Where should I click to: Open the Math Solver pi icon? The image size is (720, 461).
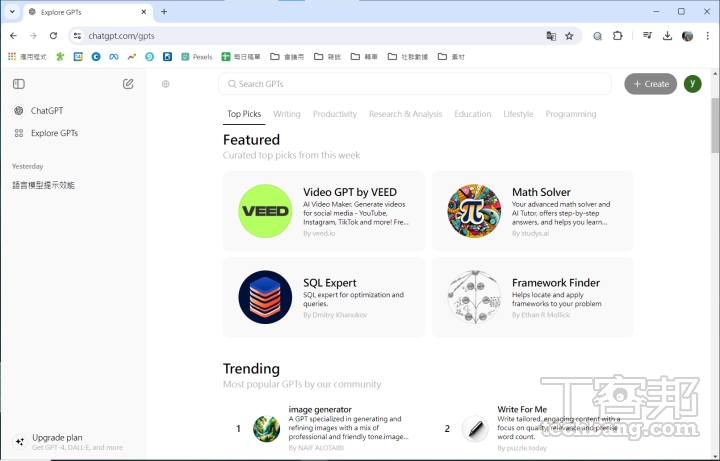tap(474, 211)
